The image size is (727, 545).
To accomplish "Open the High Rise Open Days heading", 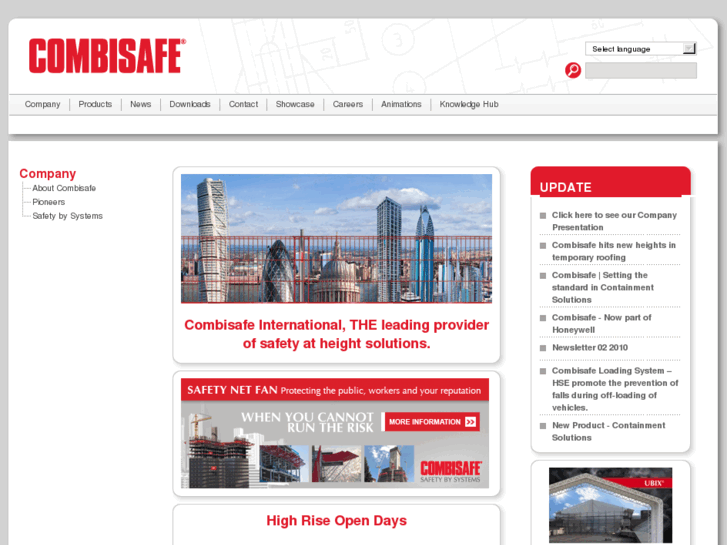I will 336,520.
